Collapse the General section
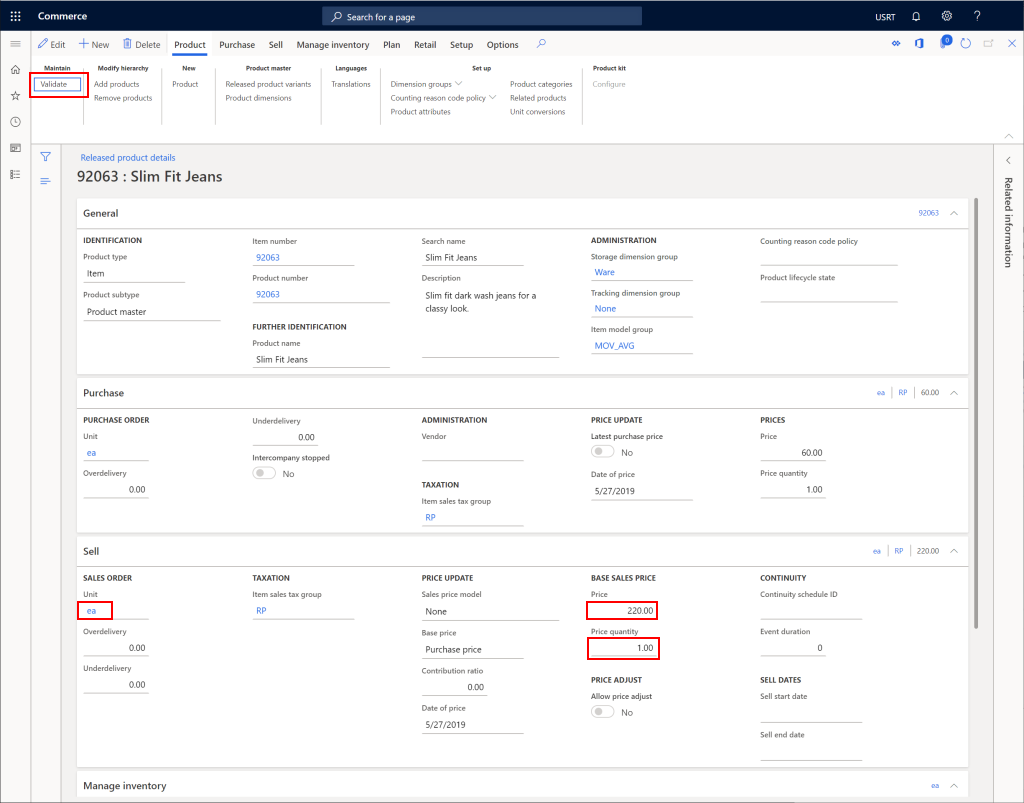 pos(953,212)
